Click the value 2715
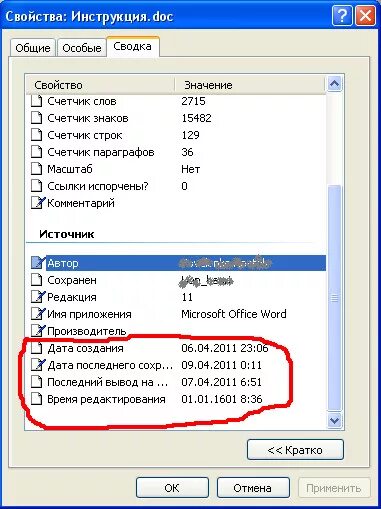The width and height of the screenshot is (381, 509). coord(193,101)
